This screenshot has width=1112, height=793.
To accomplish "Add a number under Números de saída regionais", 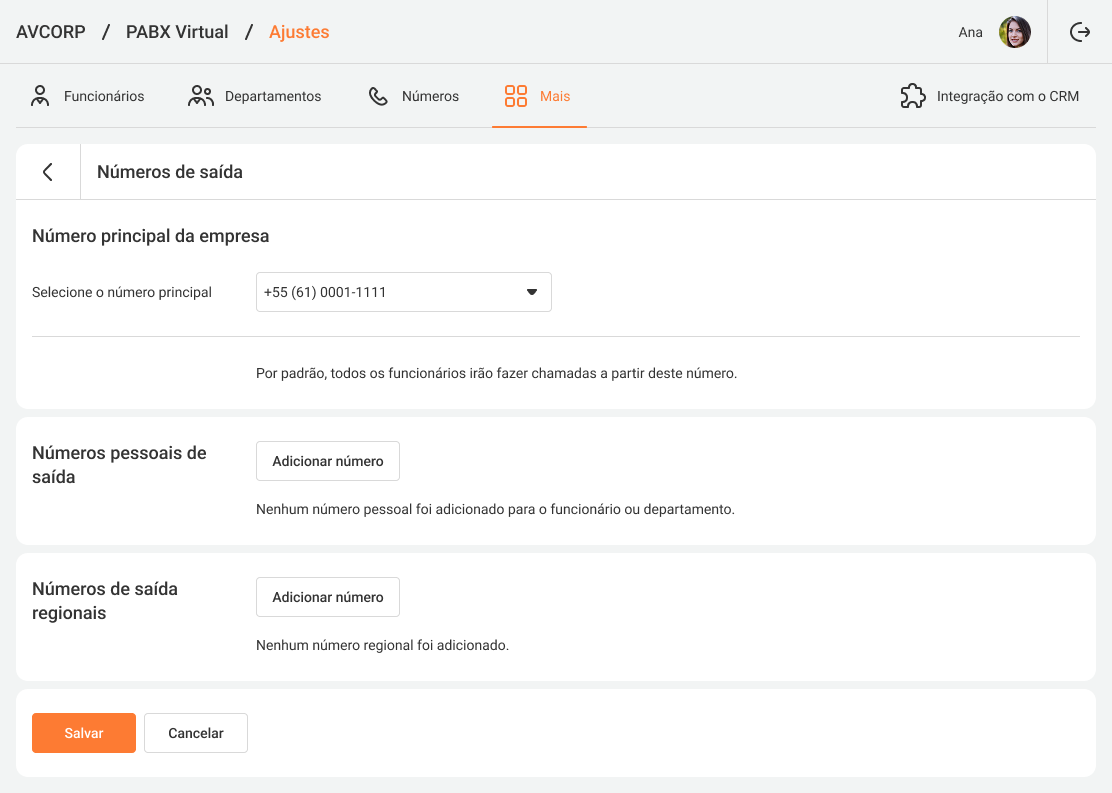I will pos(328,597).
